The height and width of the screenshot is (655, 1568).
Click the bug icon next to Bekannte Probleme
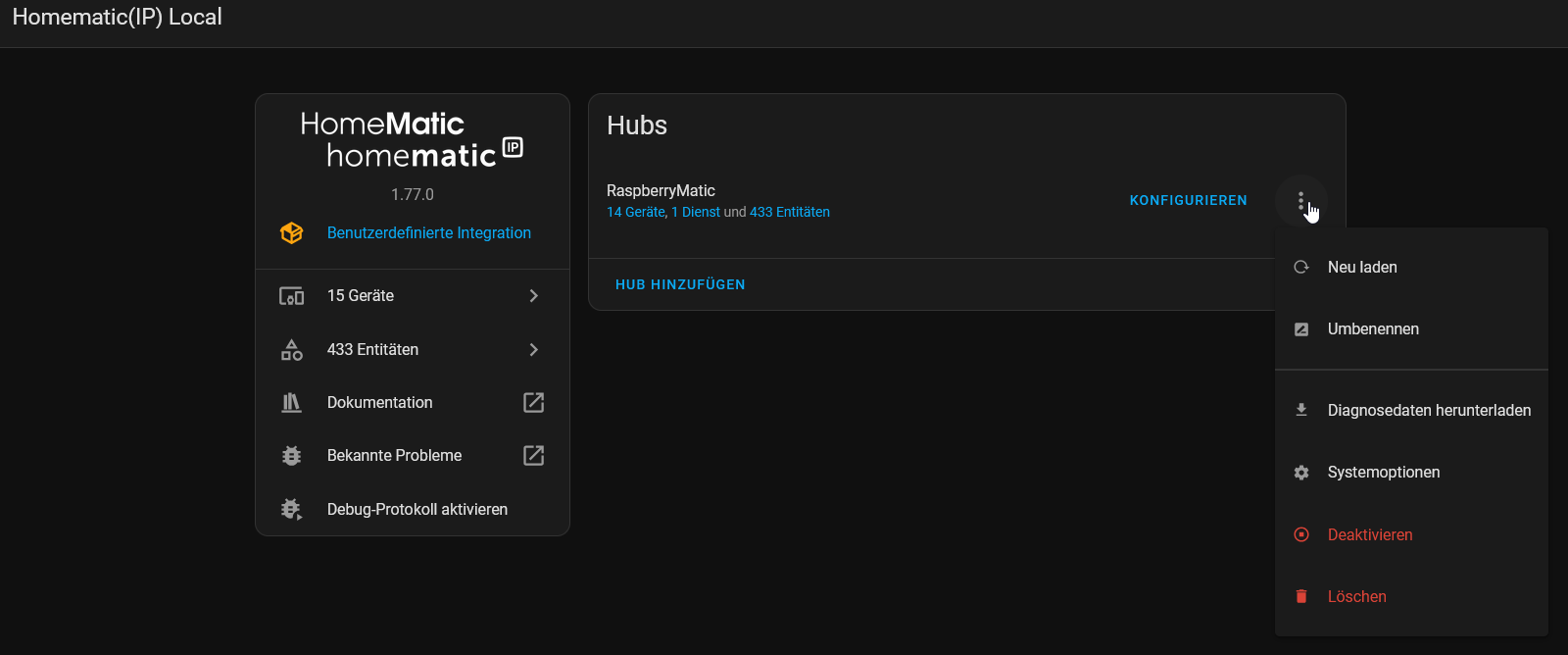pos(292,455)
